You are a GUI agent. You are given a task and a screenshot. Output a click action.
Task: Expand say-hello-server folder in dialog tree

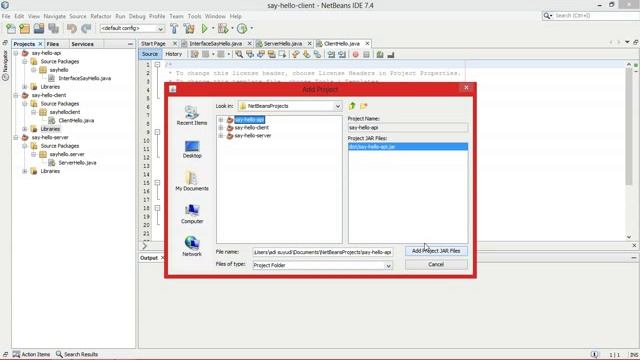pyautogui.click(x=221, y=136)
